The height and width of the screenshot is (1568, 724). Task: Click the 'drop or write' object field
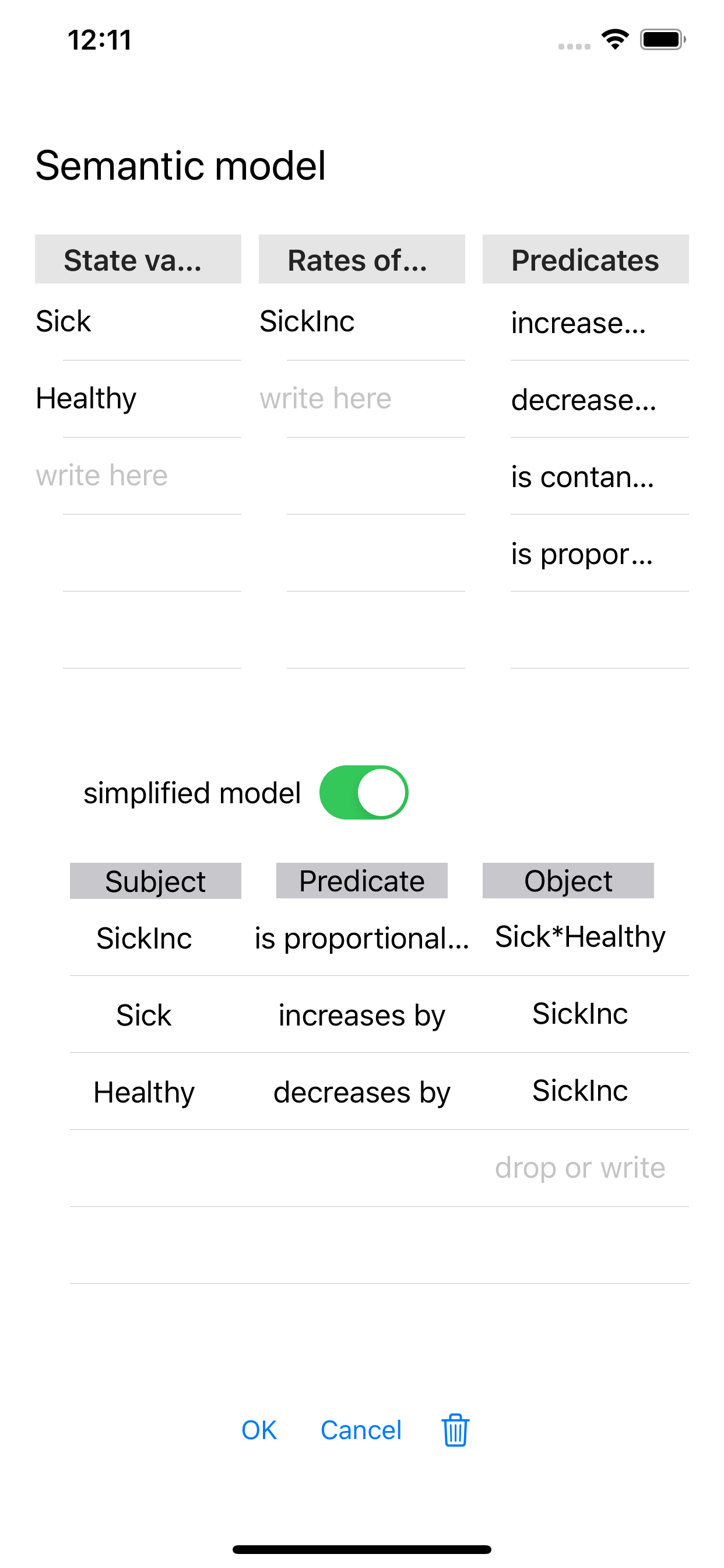(579, 1167)
